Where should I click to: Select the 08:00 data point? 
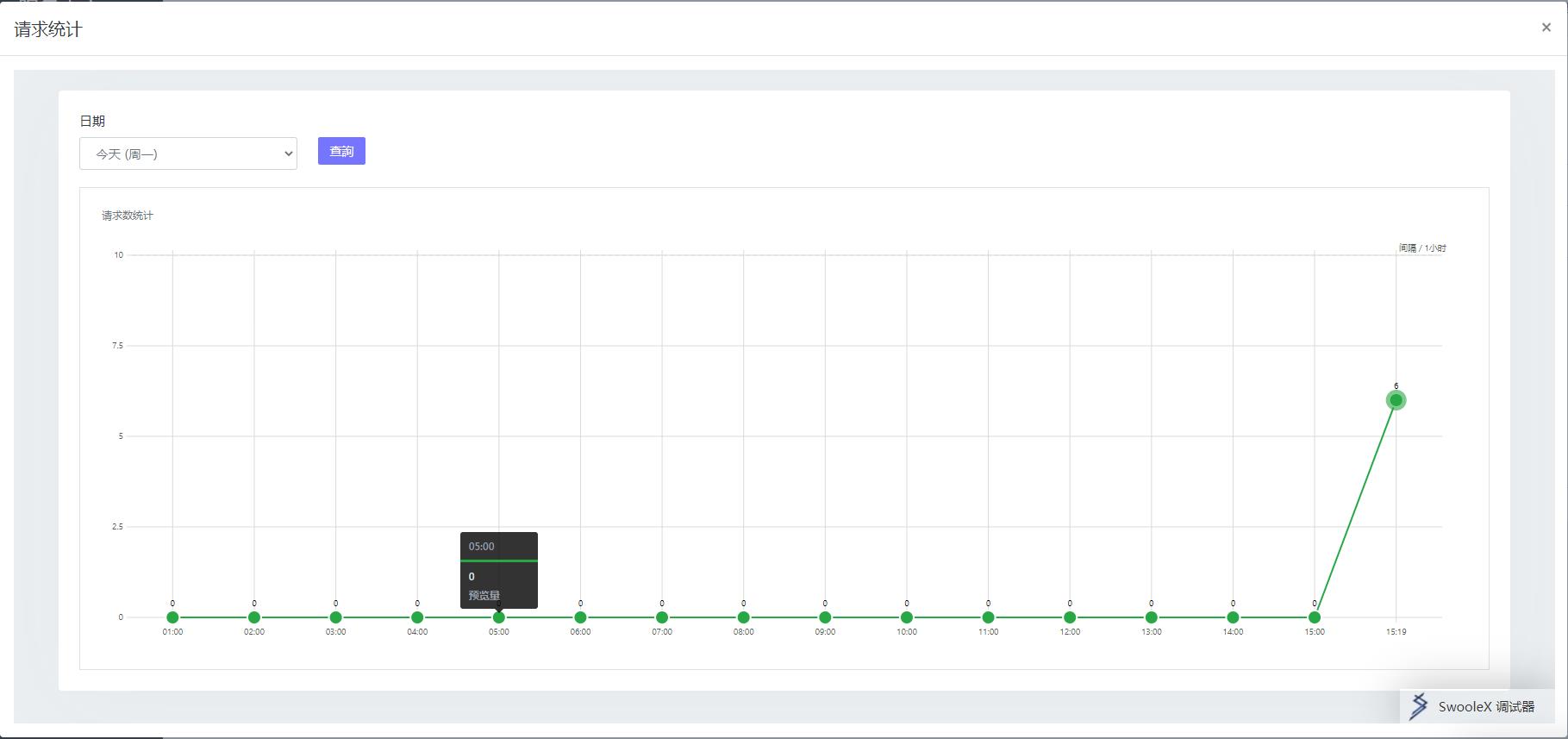pos(744,617)
